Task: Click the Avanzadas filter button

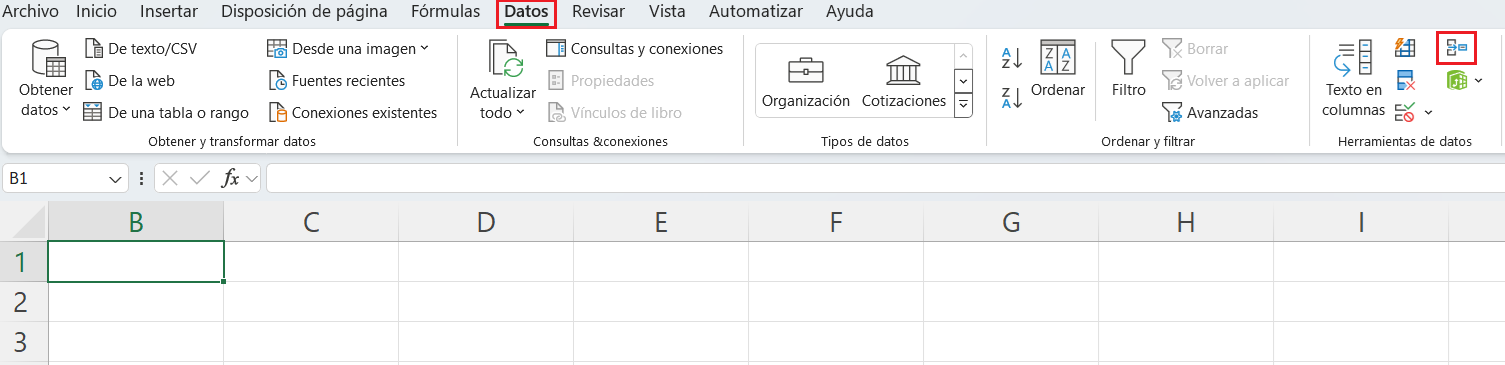Action: [x=1210, y=113]
